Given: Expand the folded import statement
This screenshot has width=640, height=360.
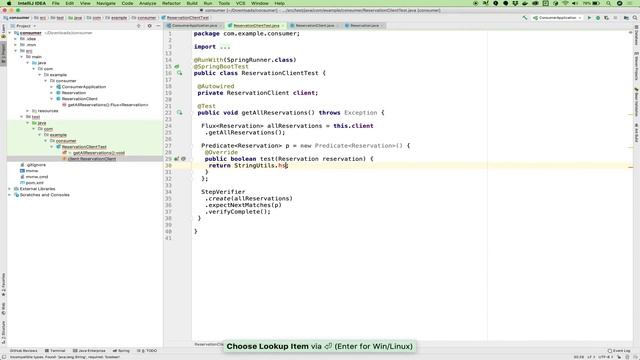Looking at the screenshot, I should pyautogui.click(x=224, y=47).
